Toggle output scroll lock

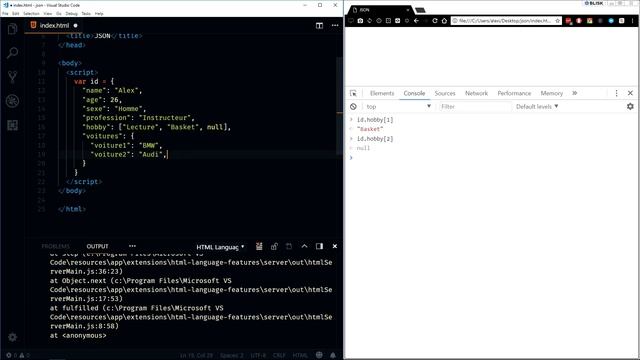274,246
